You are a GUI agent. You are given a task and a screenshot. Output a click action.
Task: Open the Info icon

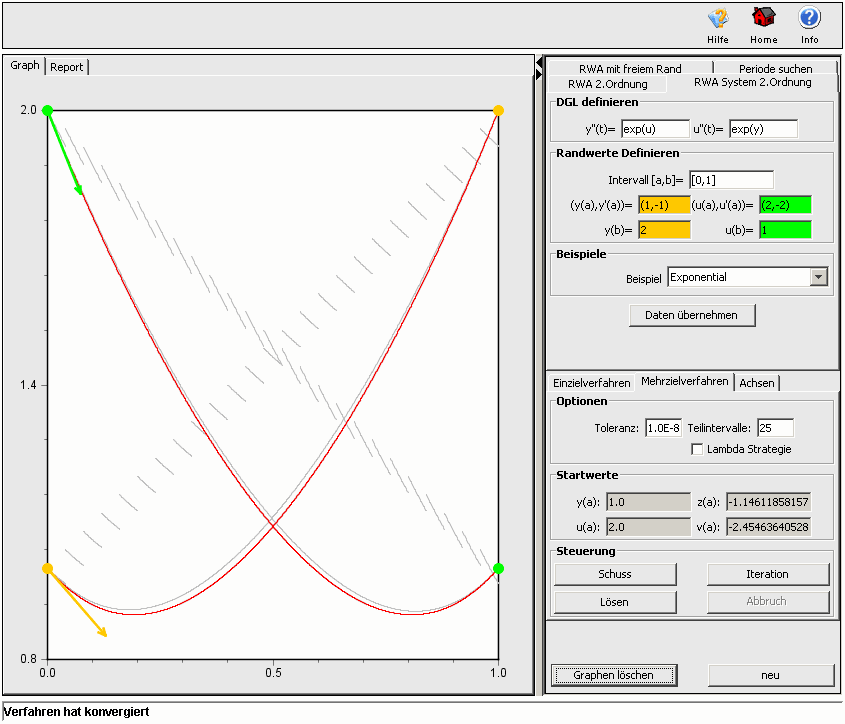(x=809, y=19)
